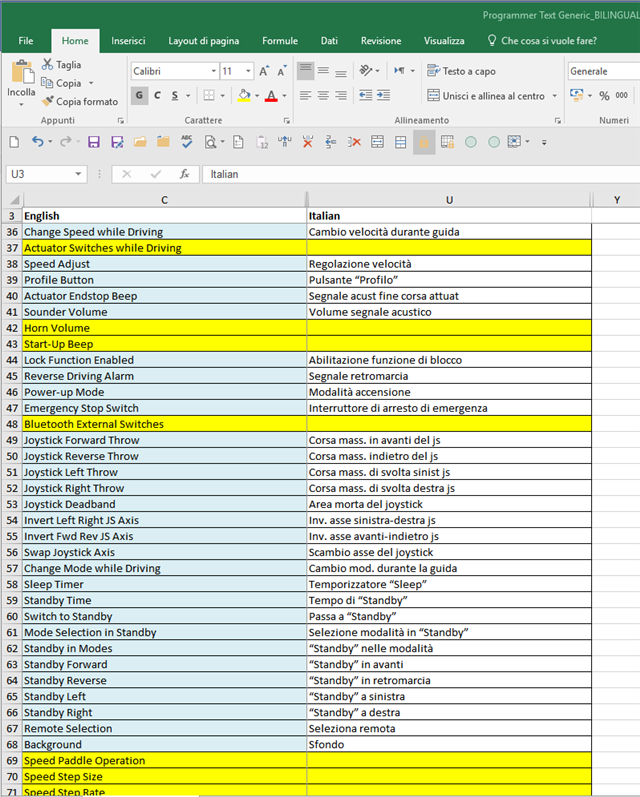
Task: Click the undo arrow
Action: point(37,142)
